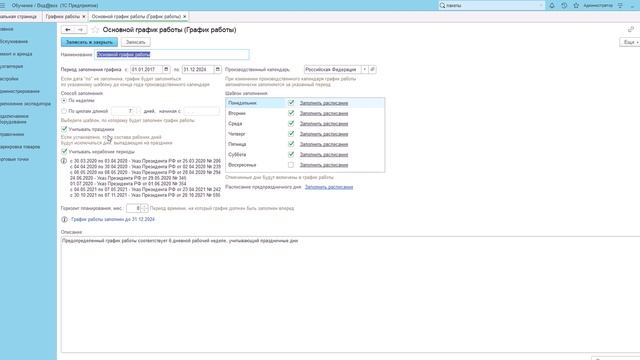Open 'Заполнить расписание' link for Пятница

point(324,144)
